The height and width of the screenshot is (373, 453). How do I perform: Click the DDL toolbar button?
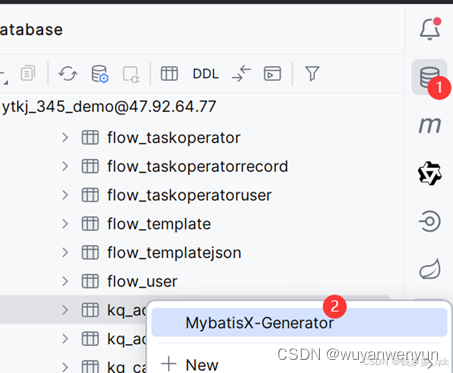[205, 74]
